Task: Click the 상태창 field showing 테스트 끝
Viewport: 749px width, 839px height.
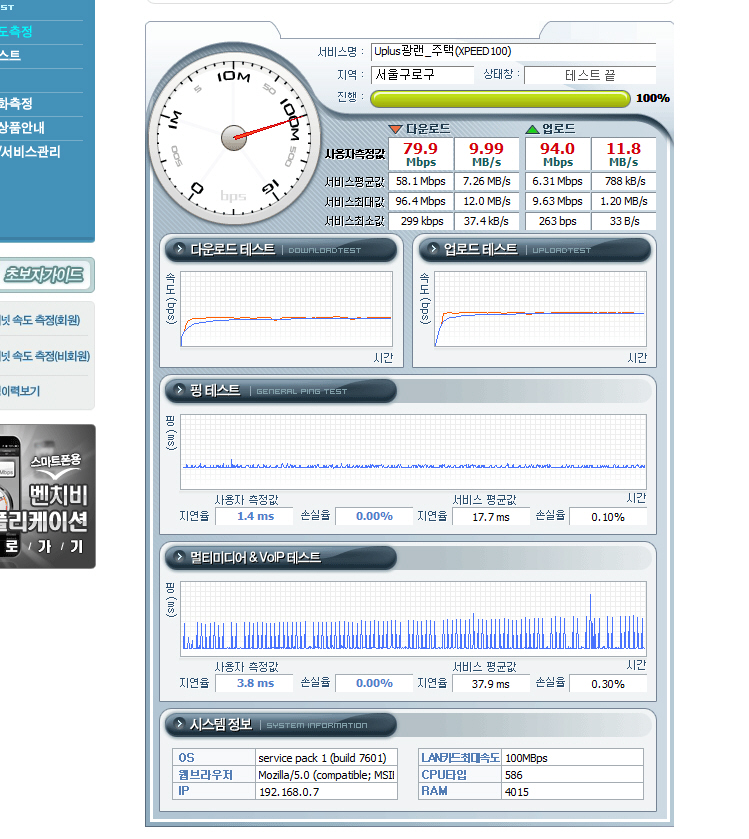Action: [590, 75]
